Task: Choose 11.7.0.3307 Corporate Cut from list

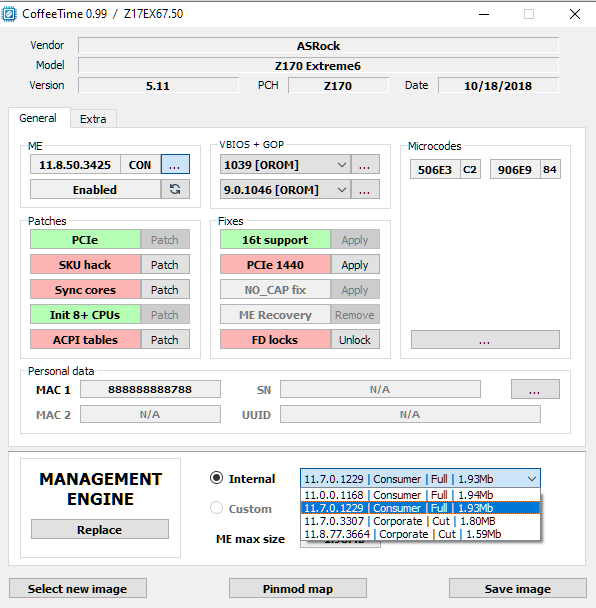Action: click(420, 521)
